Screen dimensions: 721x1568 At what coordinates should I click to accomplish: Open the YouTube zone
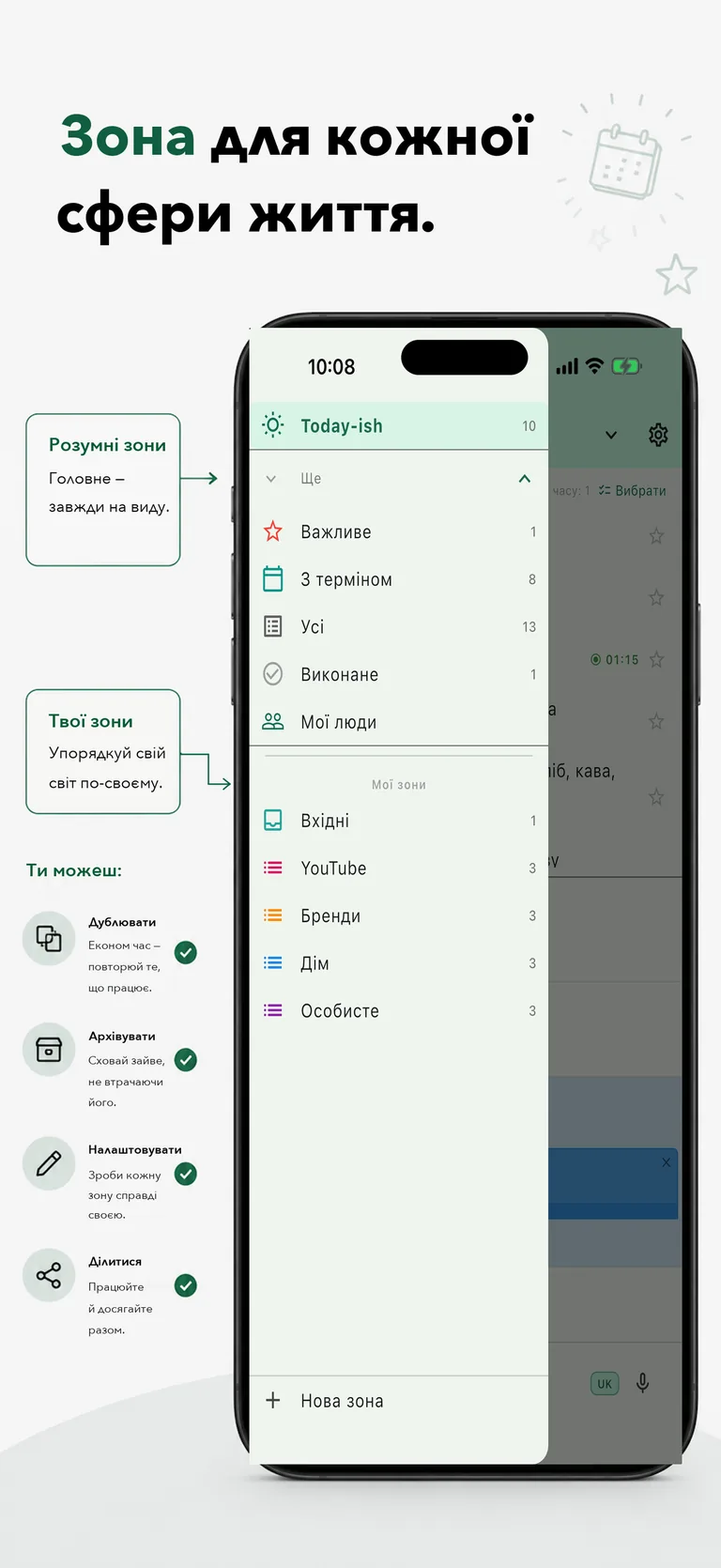point(399,869)
